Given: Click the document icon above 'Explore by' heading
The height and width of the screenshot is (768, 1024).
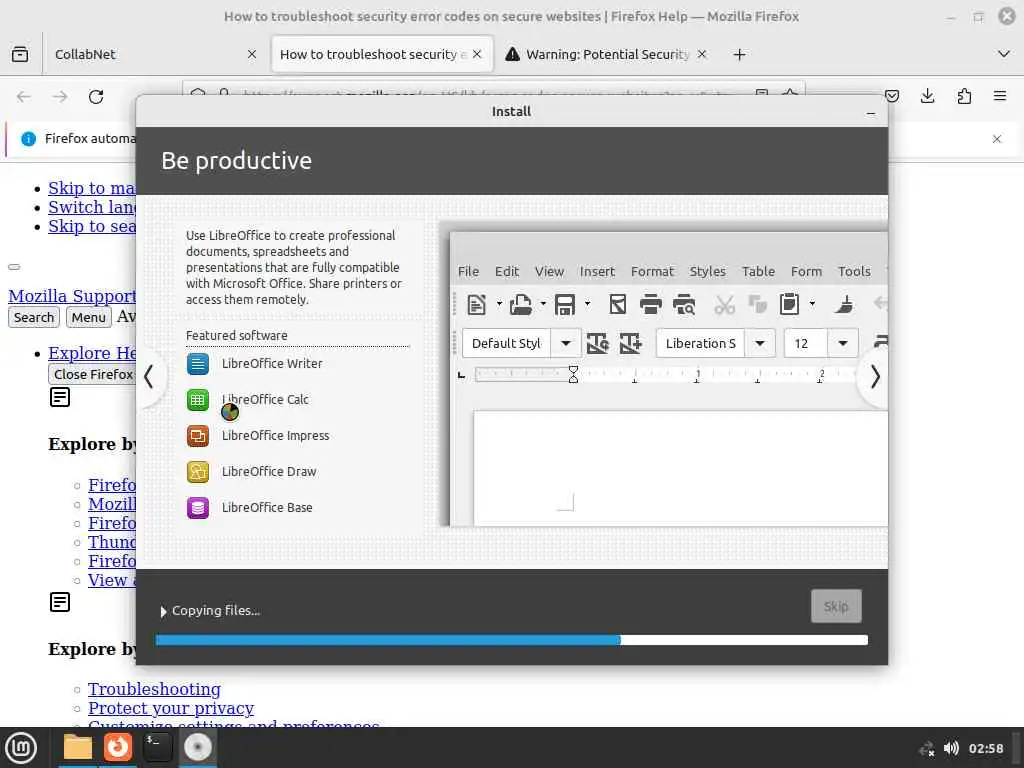Looking at the screenshot, I should pos(60,397).
